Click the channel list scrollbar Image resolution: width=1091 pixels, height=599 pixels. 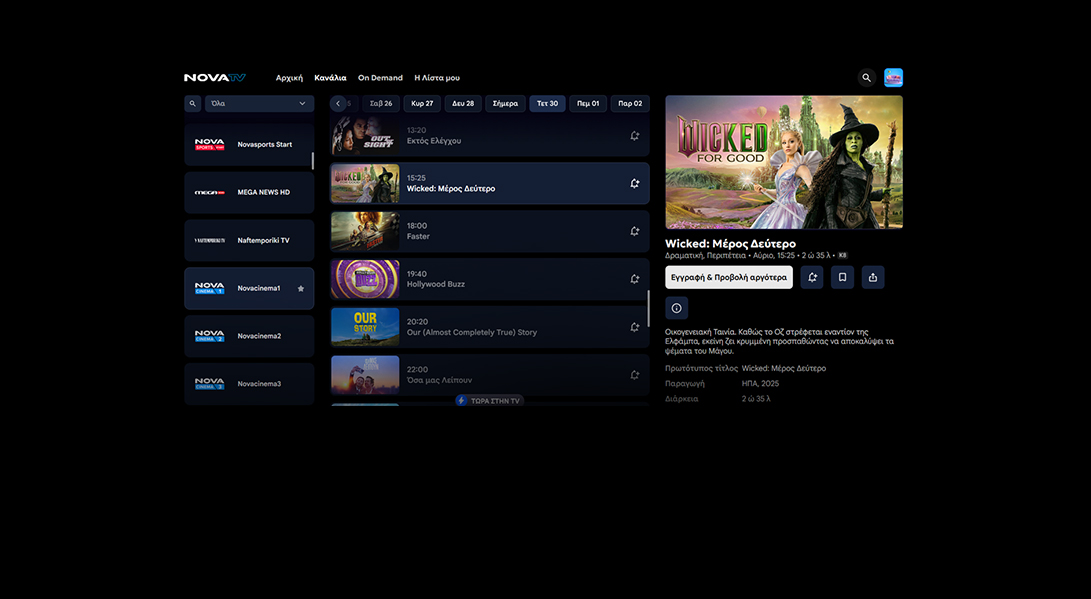pos(312,161)
